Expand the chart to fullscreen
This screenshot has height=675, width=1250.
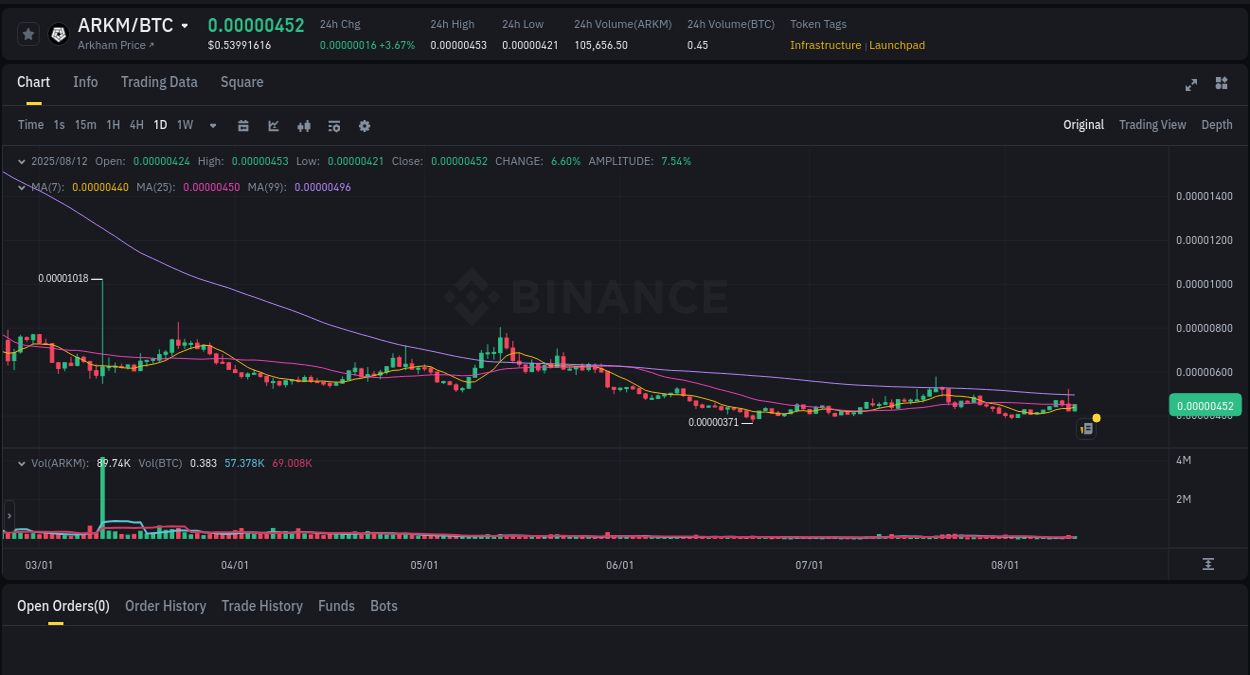[1190, 84]
